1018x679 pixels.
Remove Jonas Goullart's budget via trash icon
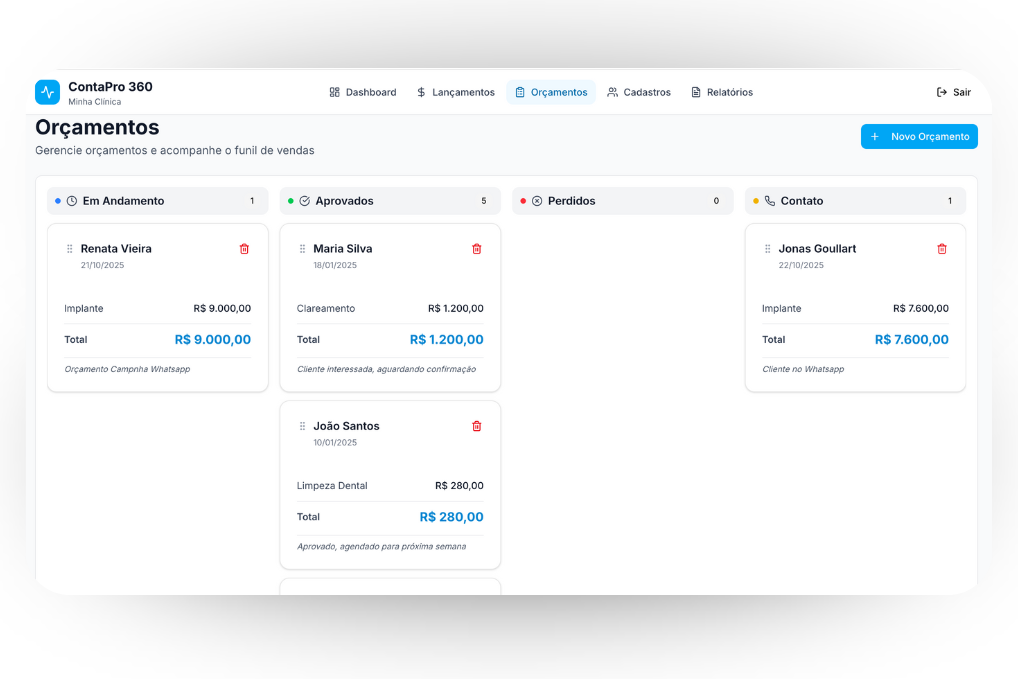click(x=941, y=249)
